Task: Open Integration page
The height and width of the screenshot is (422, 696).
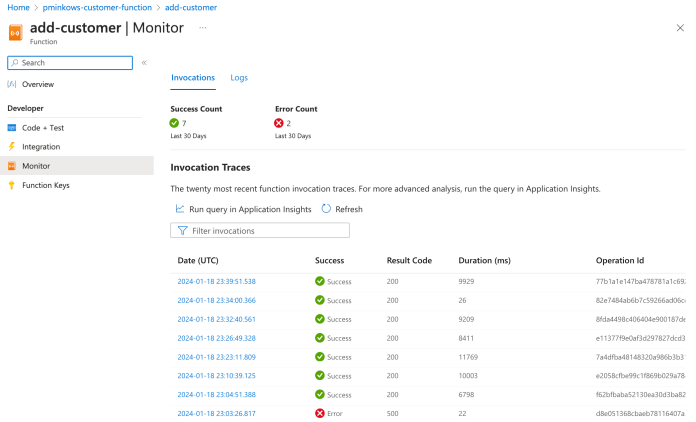Action: [41, 147]
